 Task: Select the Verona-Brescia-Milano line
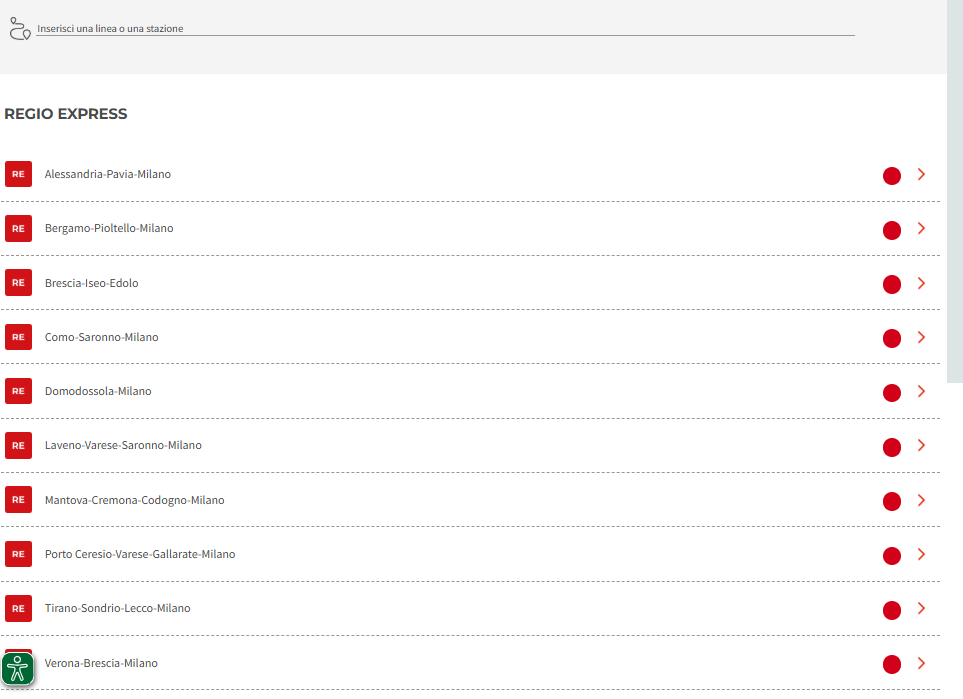[x=101, y=663]
